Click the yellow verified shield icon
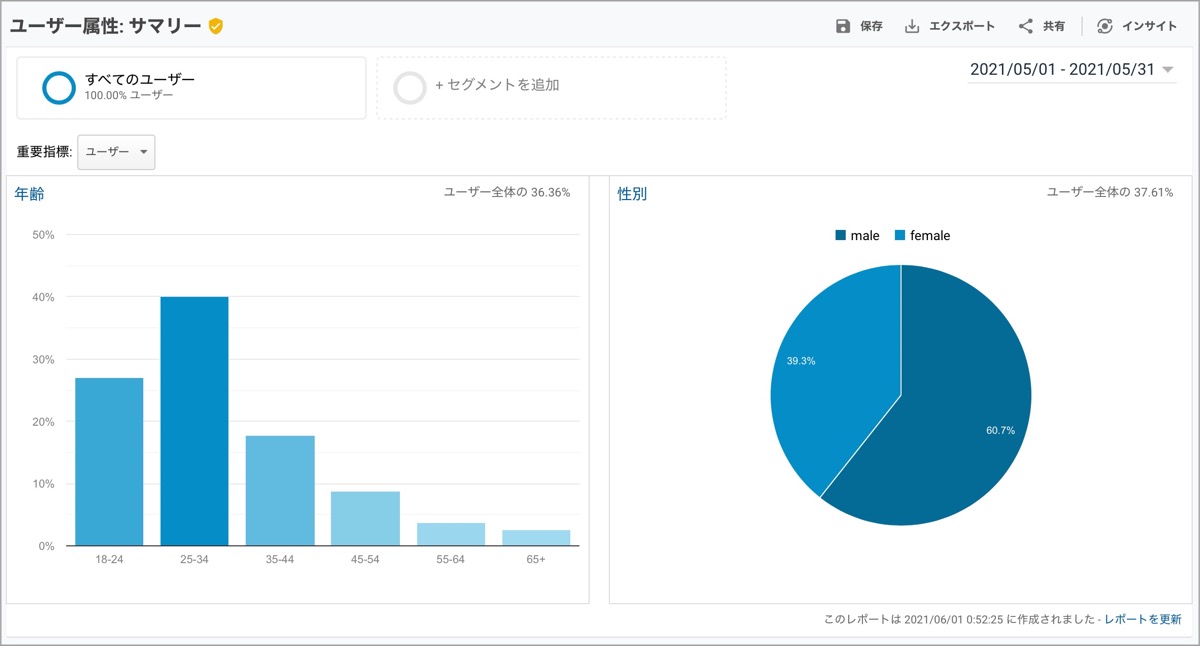The width and height of the screenshot is (1200, 646). (216, 27)
